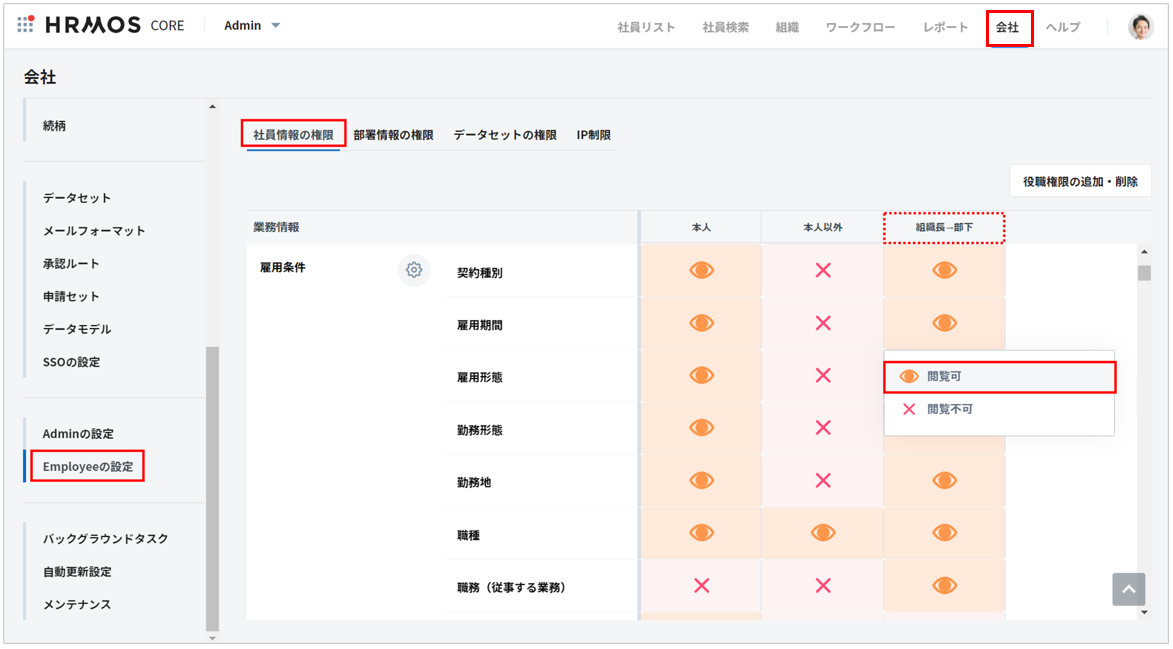The image size is (1173, 649).
Task: Open the app grid launcher icon
Action: [x=26, y=25]
